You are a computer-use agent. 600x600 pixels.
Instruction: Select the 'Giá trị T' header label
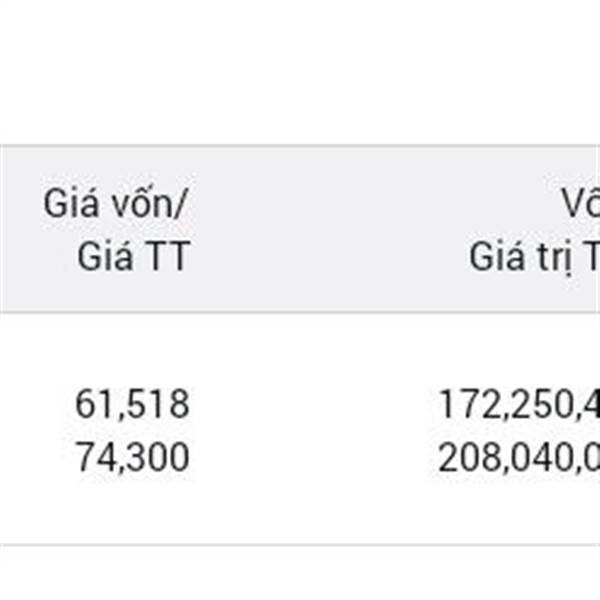pyautogui.click(x=534, y=258)
